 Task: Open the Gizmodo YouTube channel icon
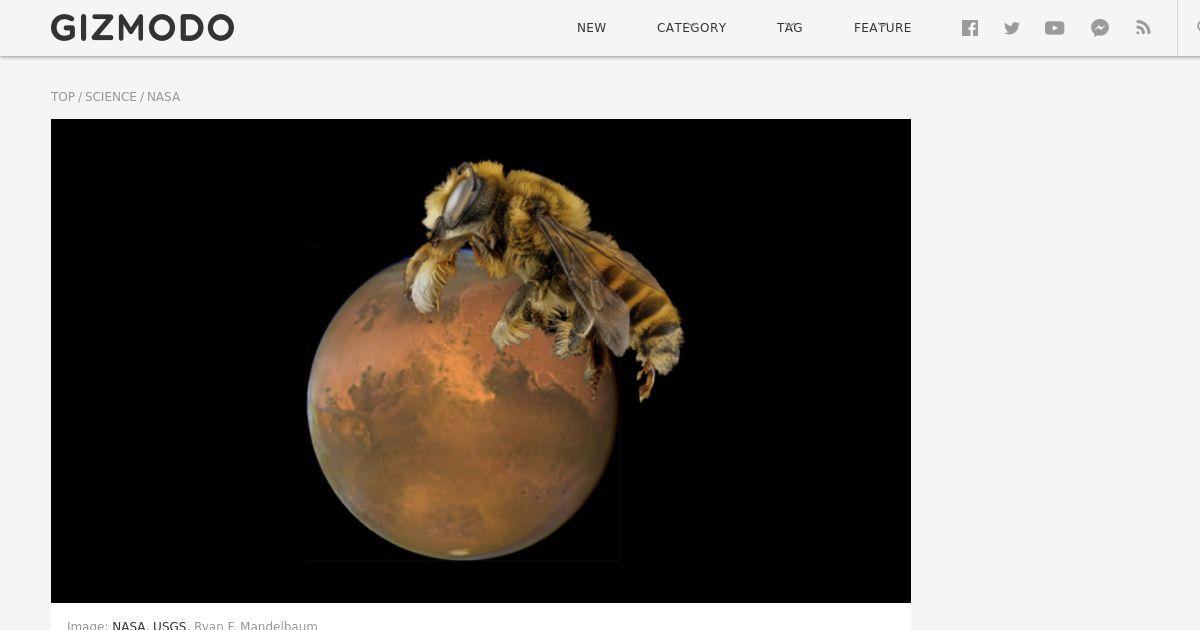(x=1055, y=28)
